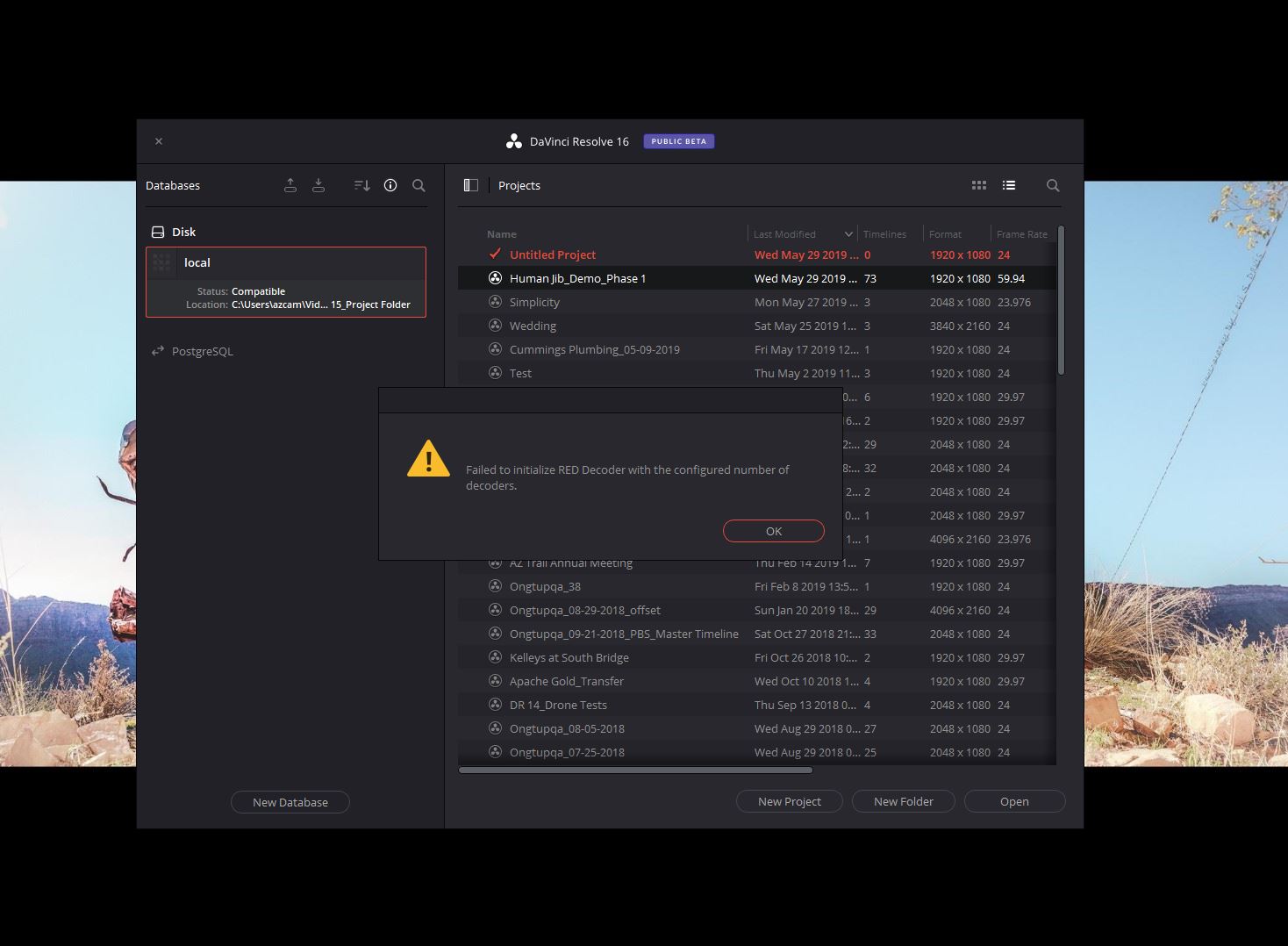Click the Human Jib_Demo_Phase 1 project icon

tap(495, 277)
